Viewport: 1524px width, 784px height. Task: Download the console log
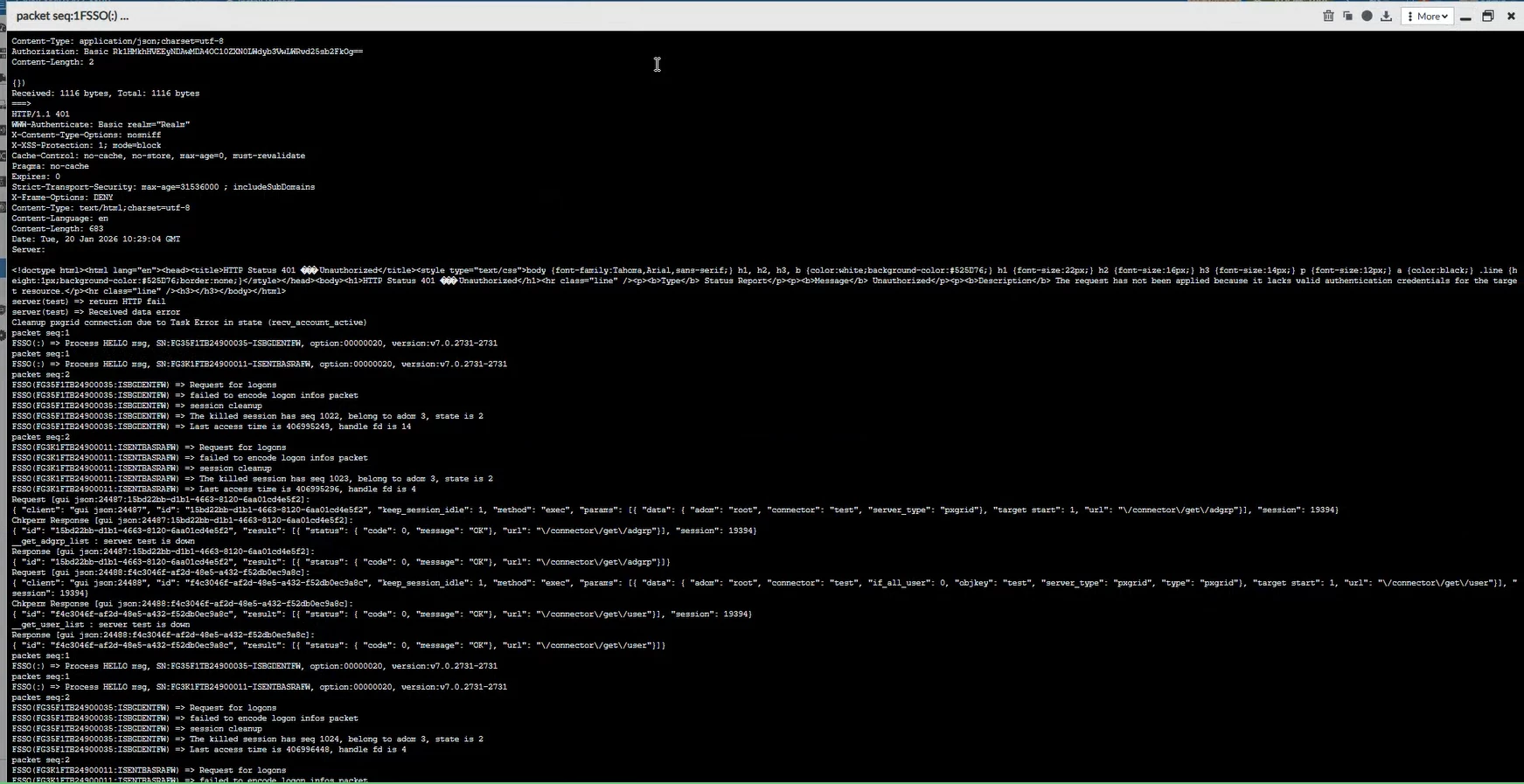click(1386, 16)
